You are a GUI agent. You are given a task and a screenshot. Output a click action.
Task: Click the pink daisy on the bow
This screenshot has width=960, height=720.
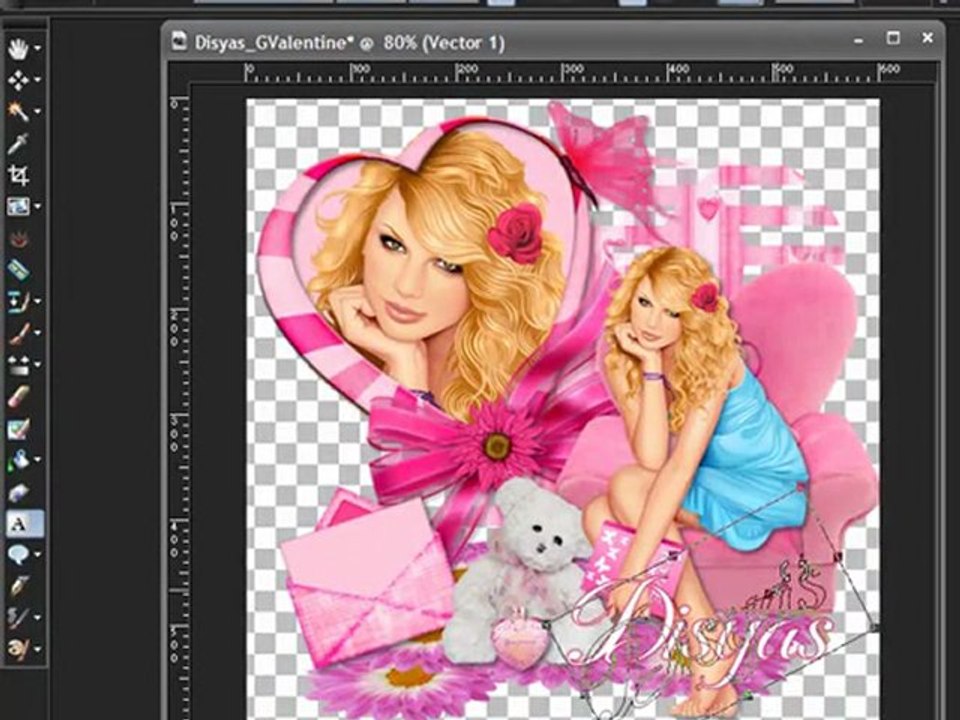click(x=497, y=446)
